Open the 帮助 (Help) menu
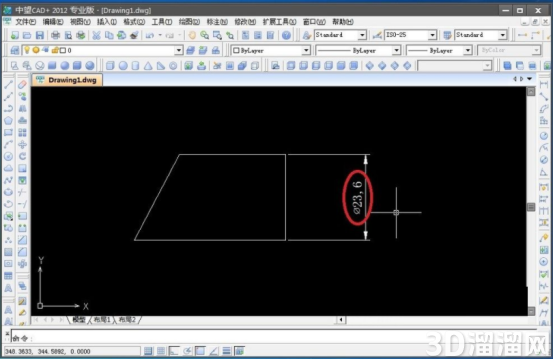554x360 pixels. (x=343, y=22)
